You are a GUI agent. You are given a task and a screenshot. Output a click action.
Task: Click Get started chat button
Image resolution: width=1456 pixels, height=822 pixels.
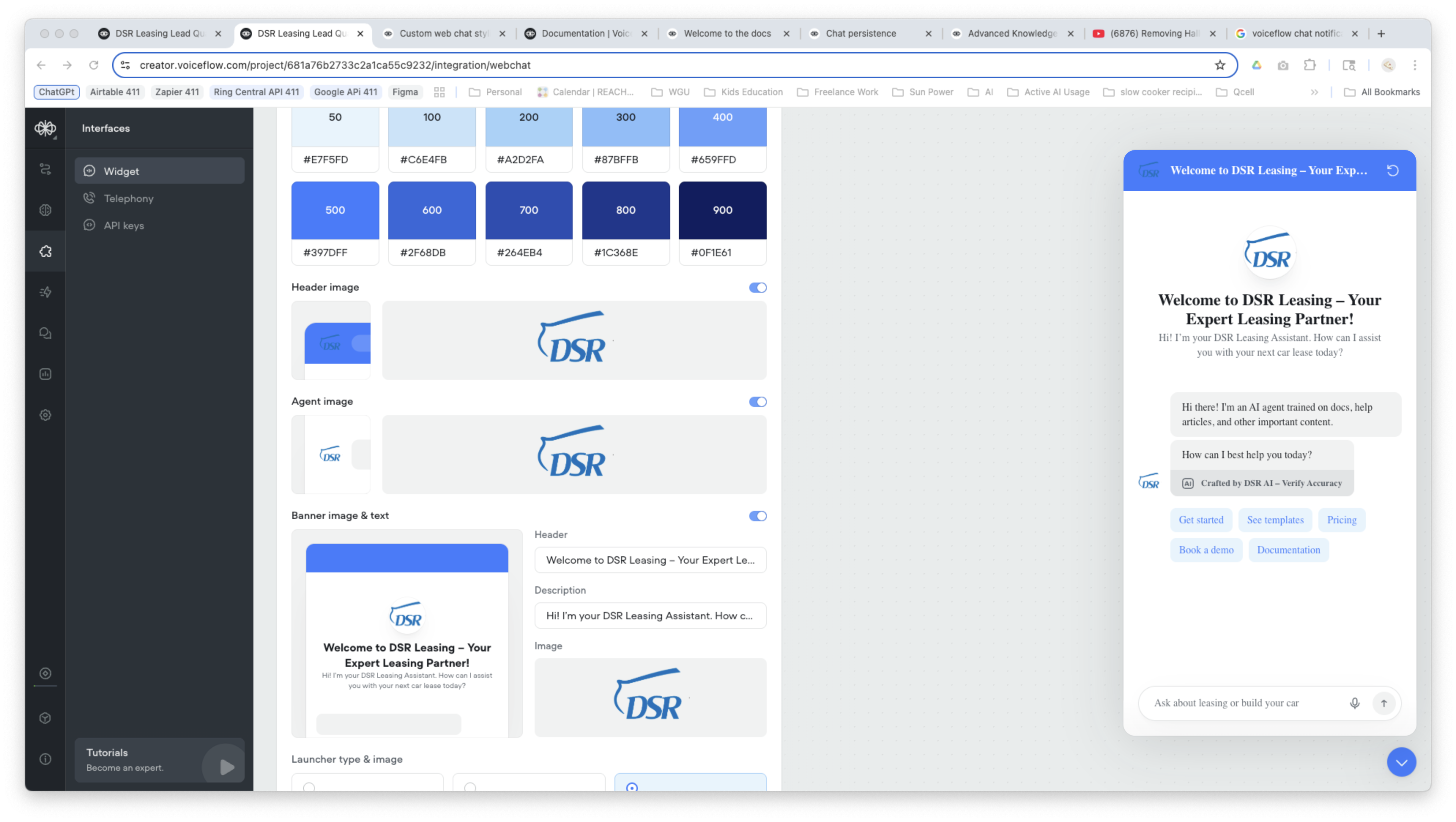(1200, 520)
